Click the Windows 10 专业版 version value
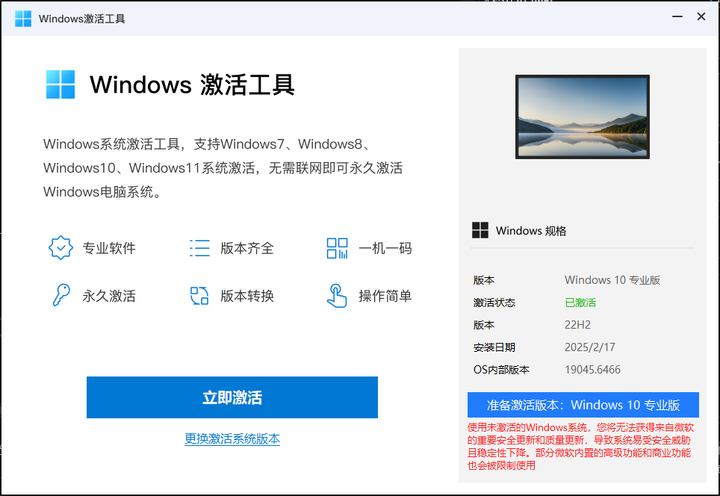The image size is (720, 496). point(612,280)
